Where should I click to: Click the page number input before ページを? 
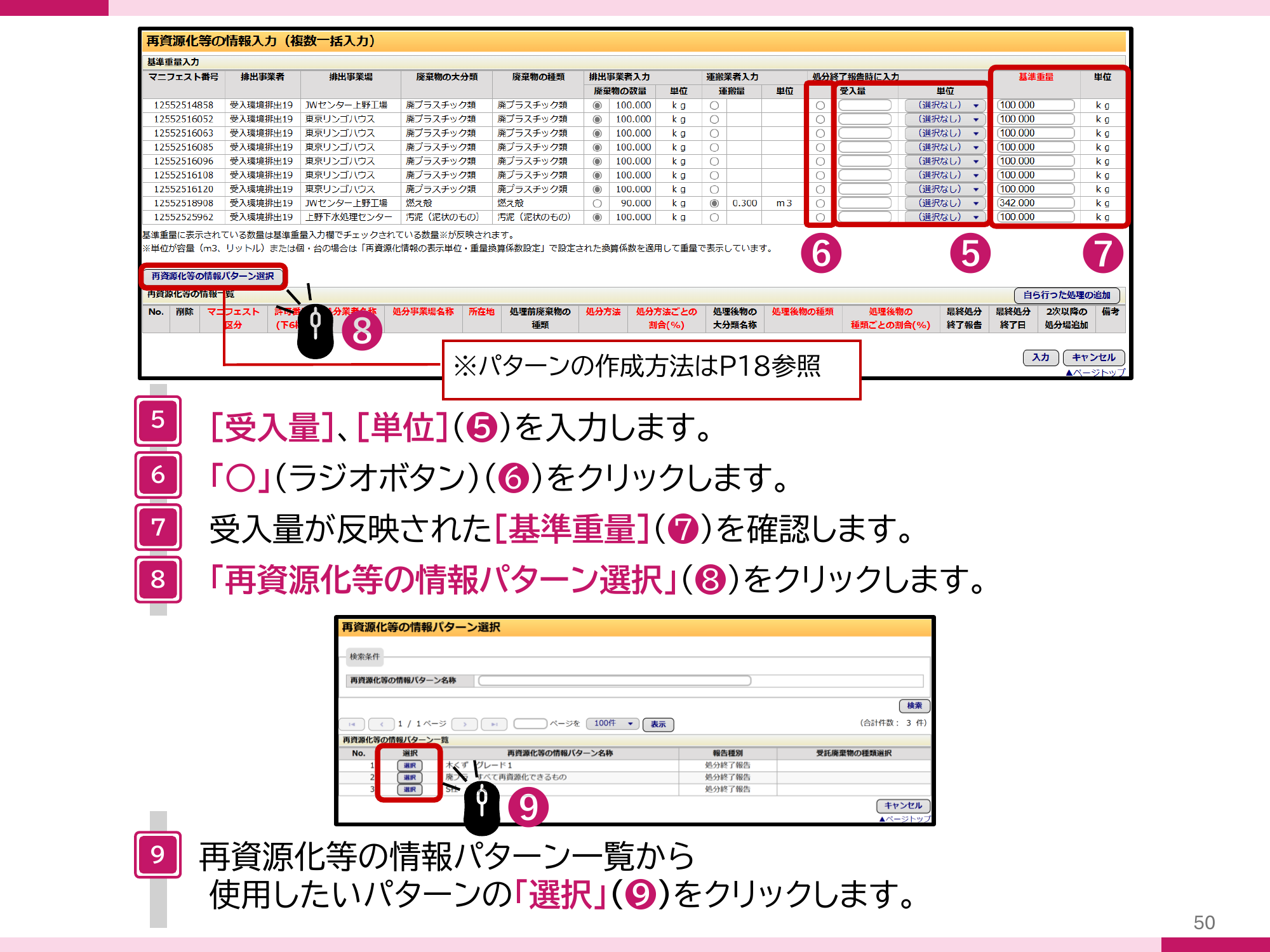click(x=530, y=724)
